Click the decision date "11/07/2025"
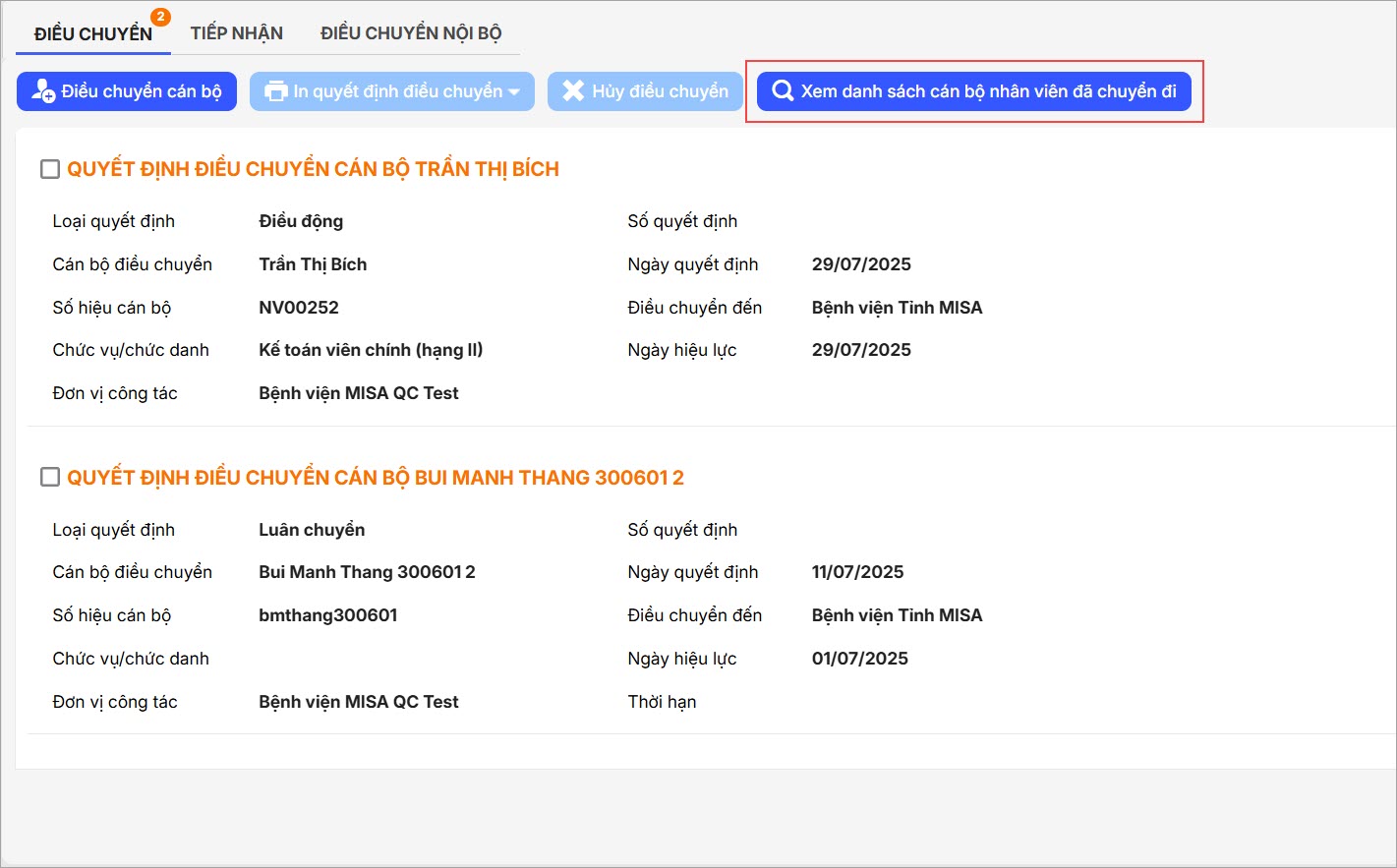Screen dimensions: 1397x868 point(857,572)
